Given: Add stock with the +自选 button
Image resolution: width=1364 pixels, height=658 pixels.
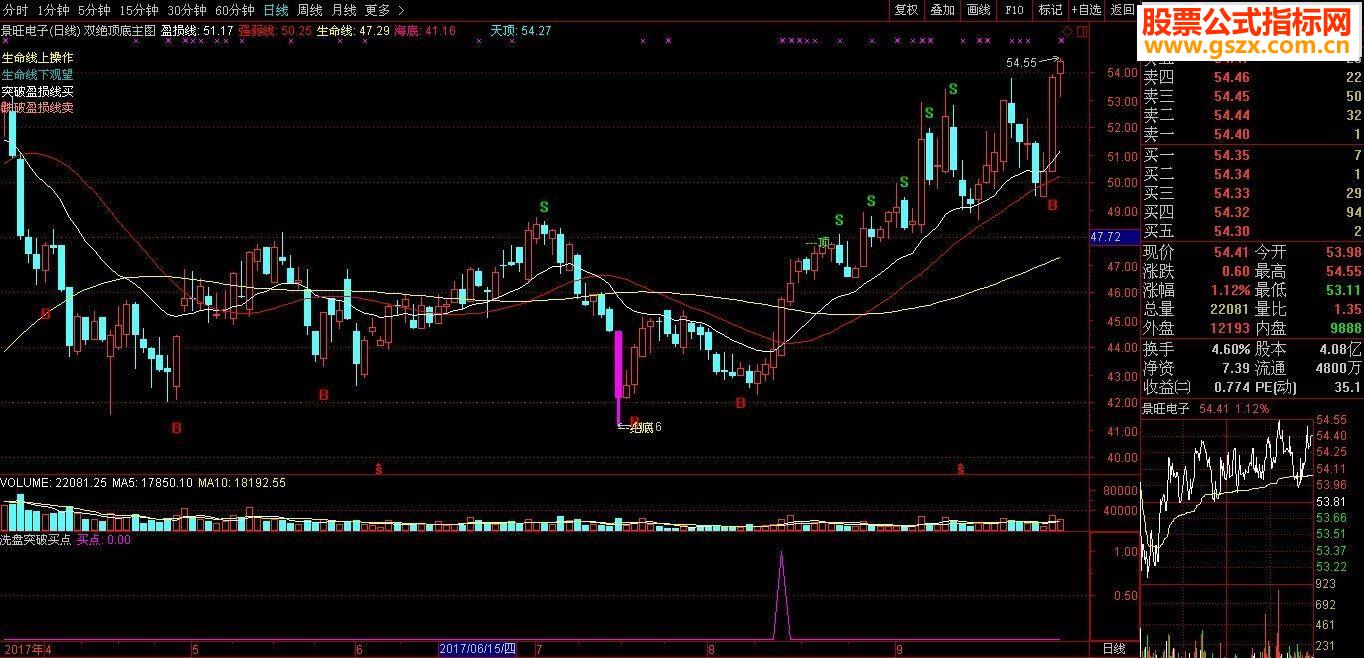Looking at the screenshot, I should pos(1086,10).
